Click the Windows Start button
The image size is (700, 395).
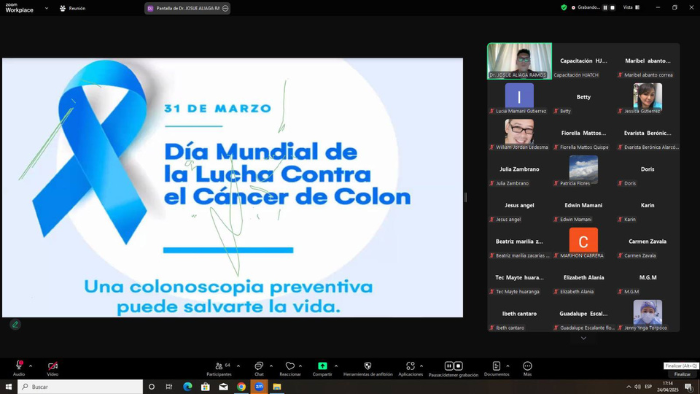8,387
